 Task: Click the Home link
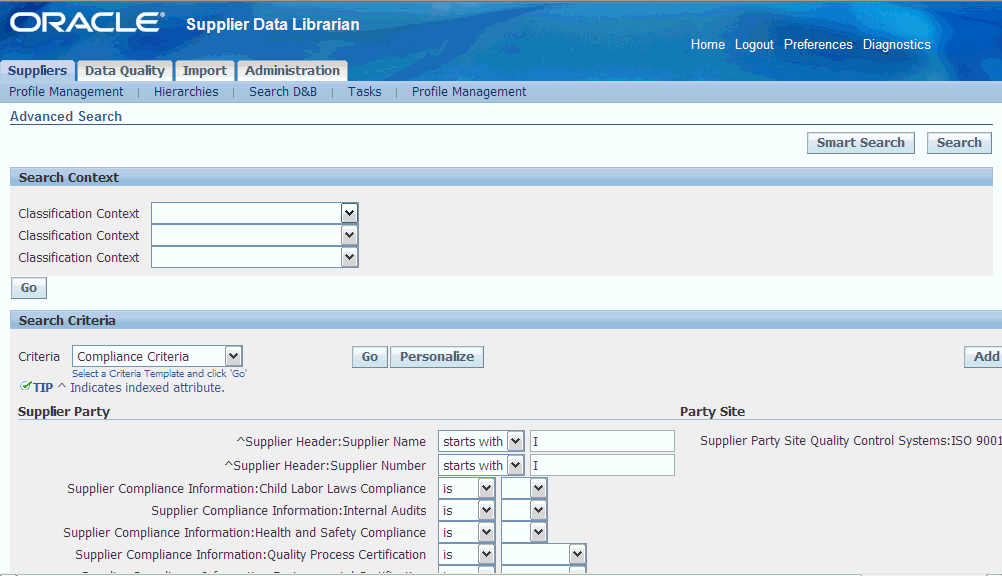tap(707, 45)
